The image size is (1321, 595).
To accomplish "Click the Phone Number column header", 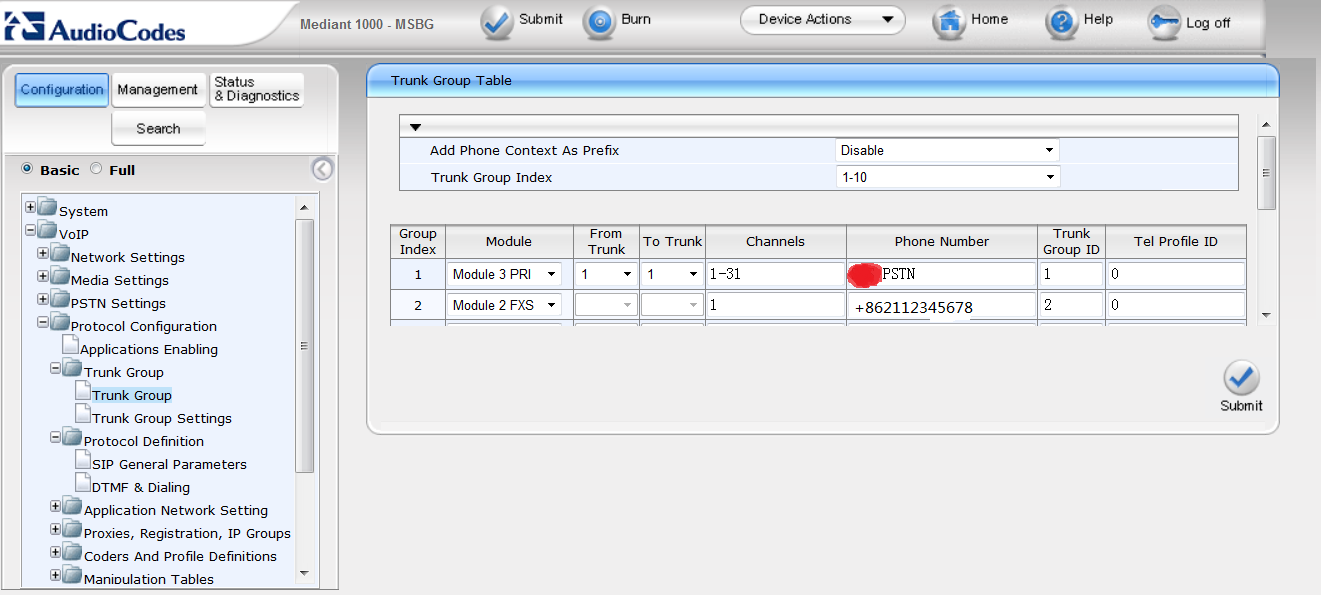I will [942, 241].
